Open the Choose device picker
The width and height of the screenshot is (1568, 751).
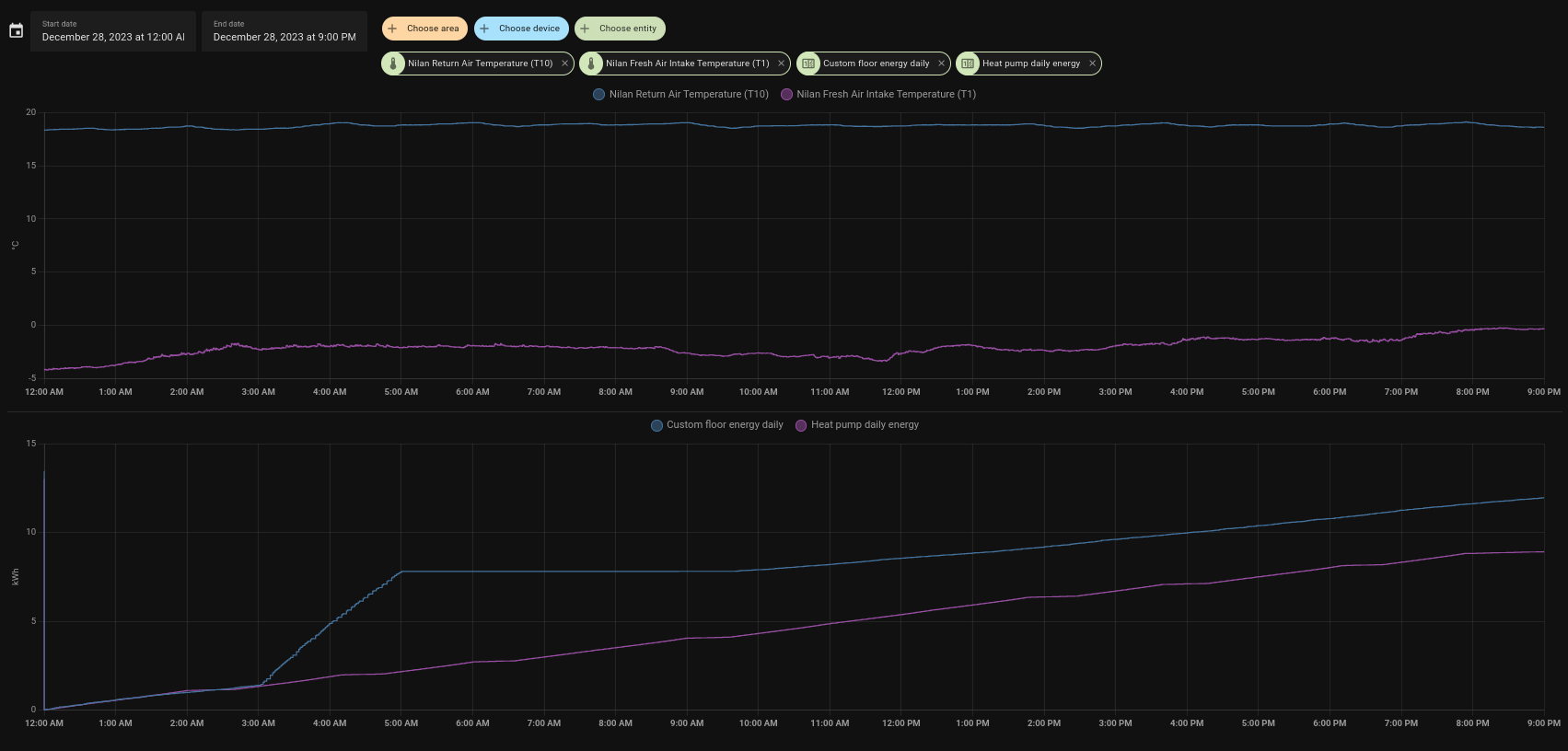pos(521,29)
